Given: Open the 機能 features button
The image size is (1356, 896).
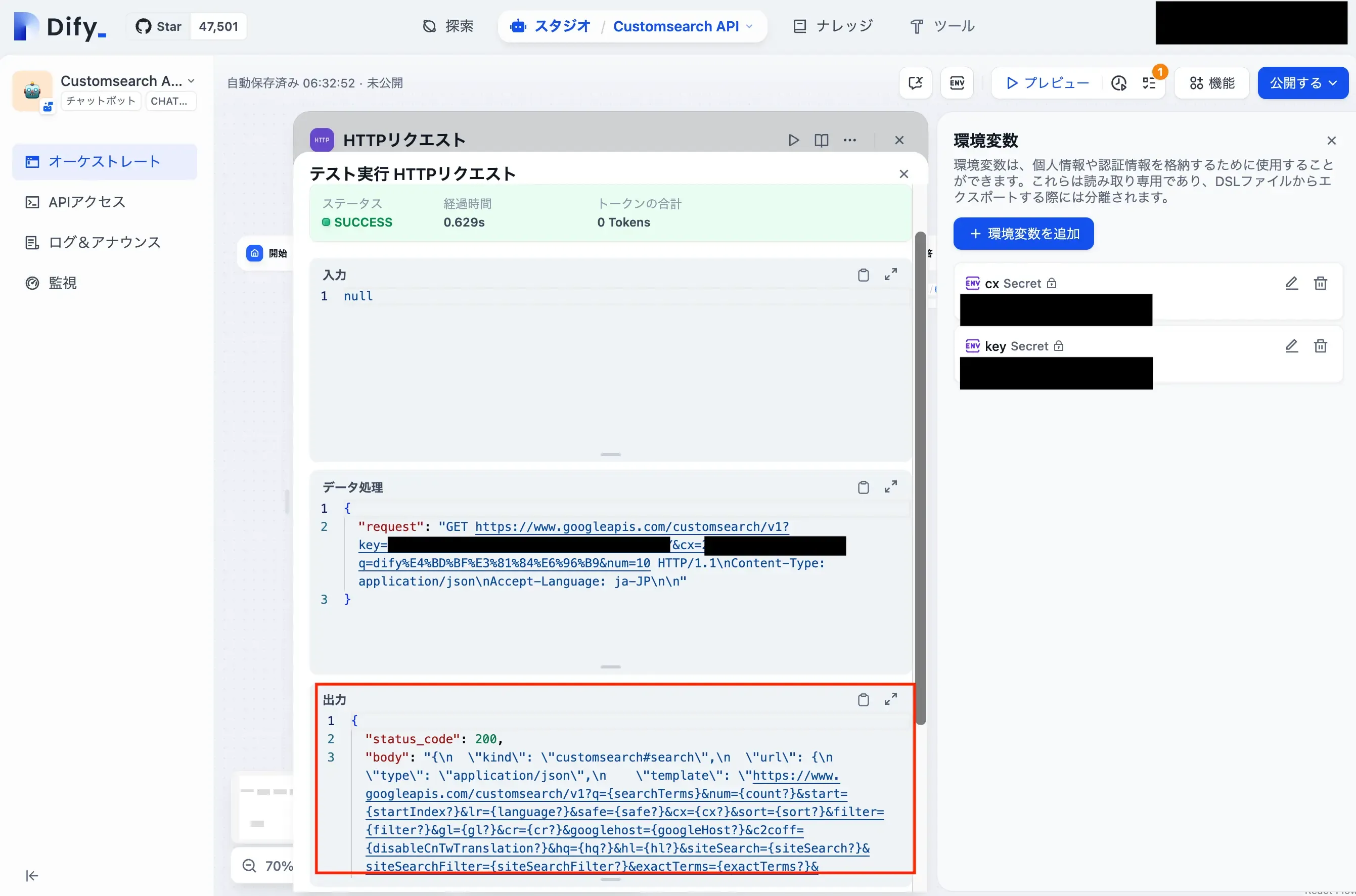Looking at the screenshot, I should coord(1212,83).
